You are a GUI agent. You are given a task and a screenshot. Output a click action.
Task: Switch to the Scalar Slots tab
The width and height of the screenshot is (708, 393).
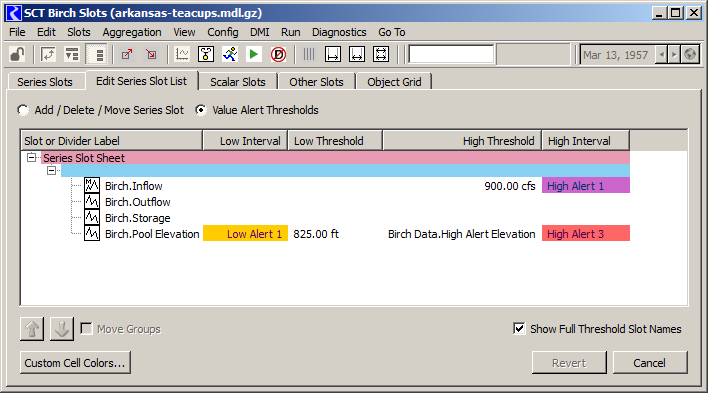(x=238, y=82)
